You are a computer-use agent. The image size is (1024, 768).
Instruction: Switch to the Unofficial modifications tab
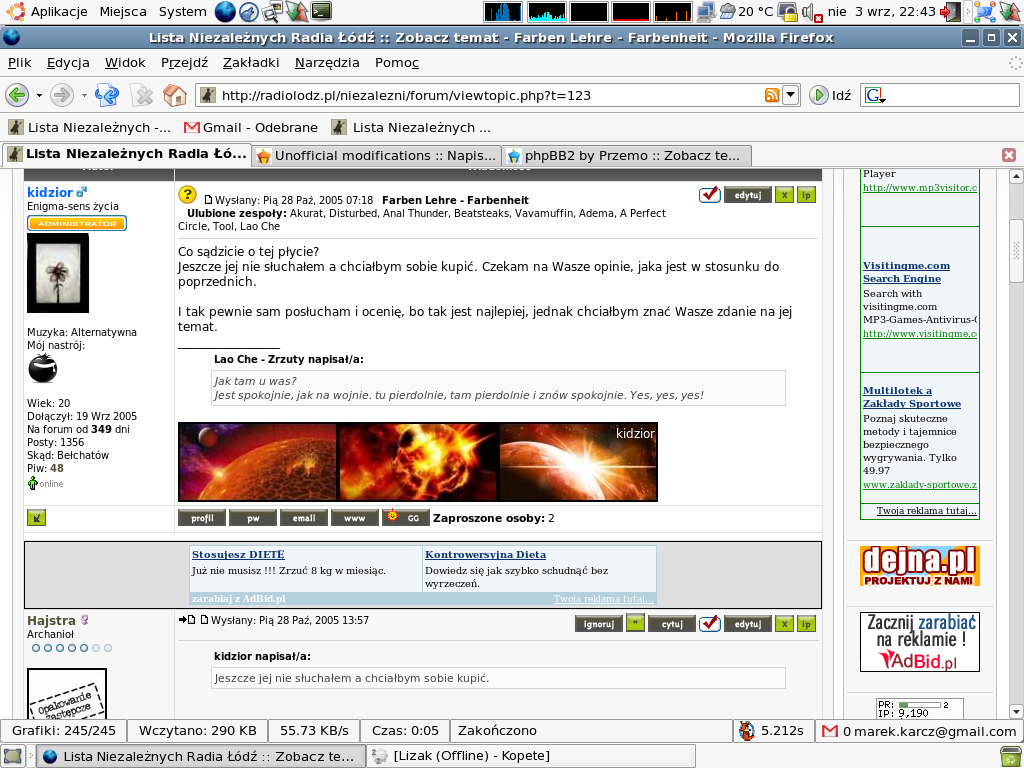click(x=376, y=155)
